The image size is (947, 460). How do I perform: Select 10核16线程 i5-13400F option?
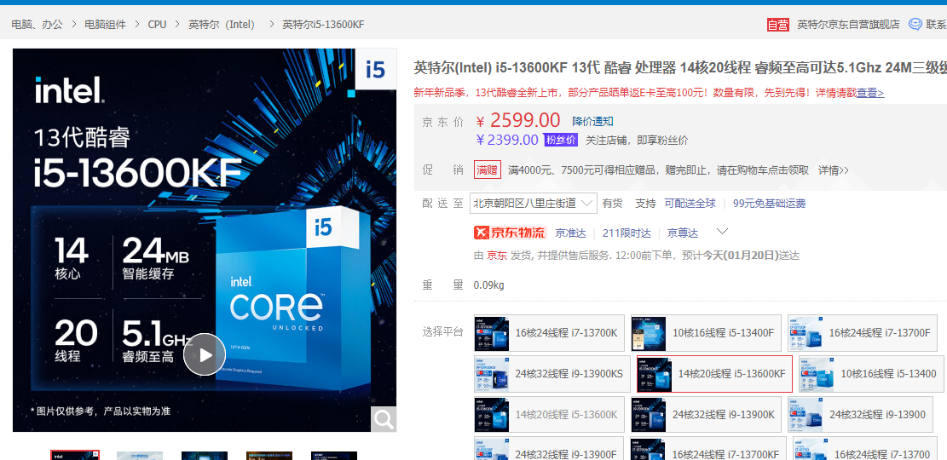point(706,333)
